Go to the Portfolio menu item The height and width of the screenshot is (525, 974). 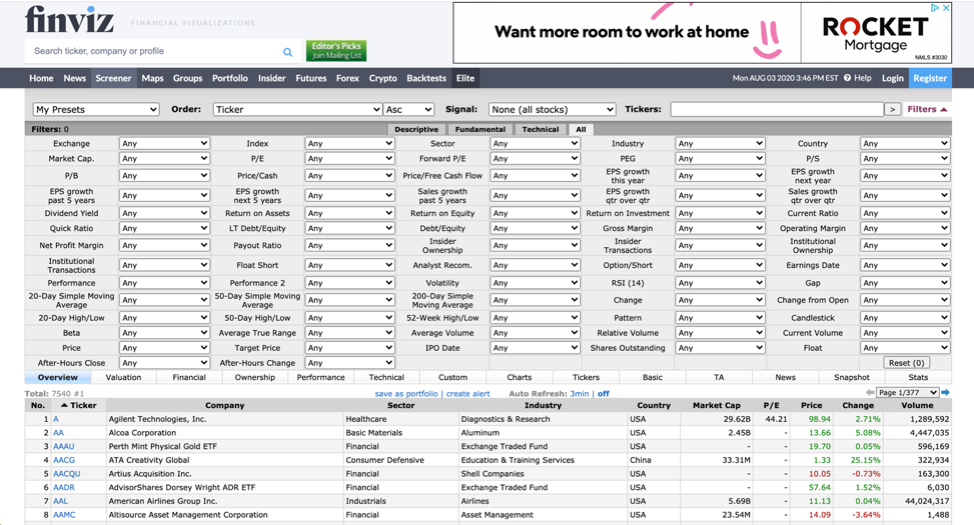(230, 78)
